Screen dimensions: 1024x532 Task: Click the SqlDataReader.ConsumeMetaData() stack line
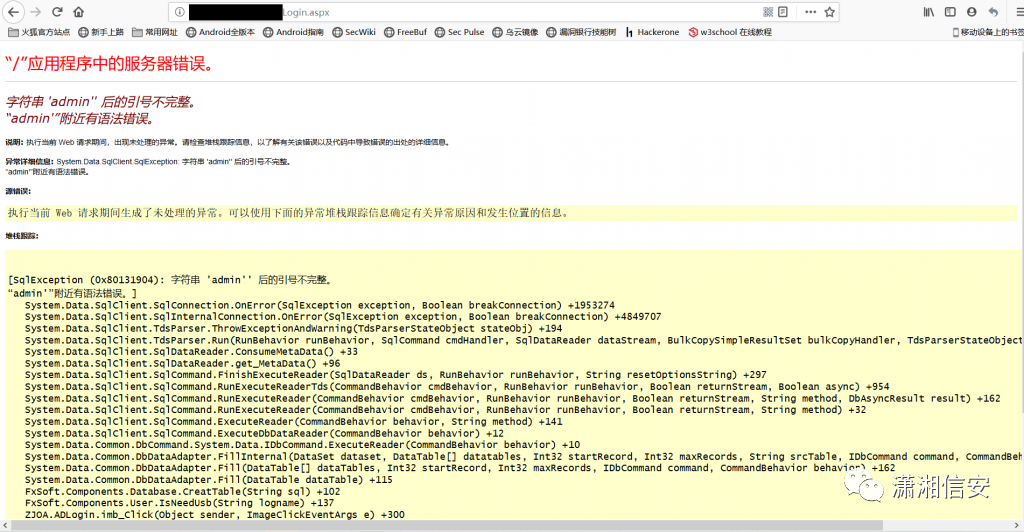pyautogui.click(x=191, y=351)
